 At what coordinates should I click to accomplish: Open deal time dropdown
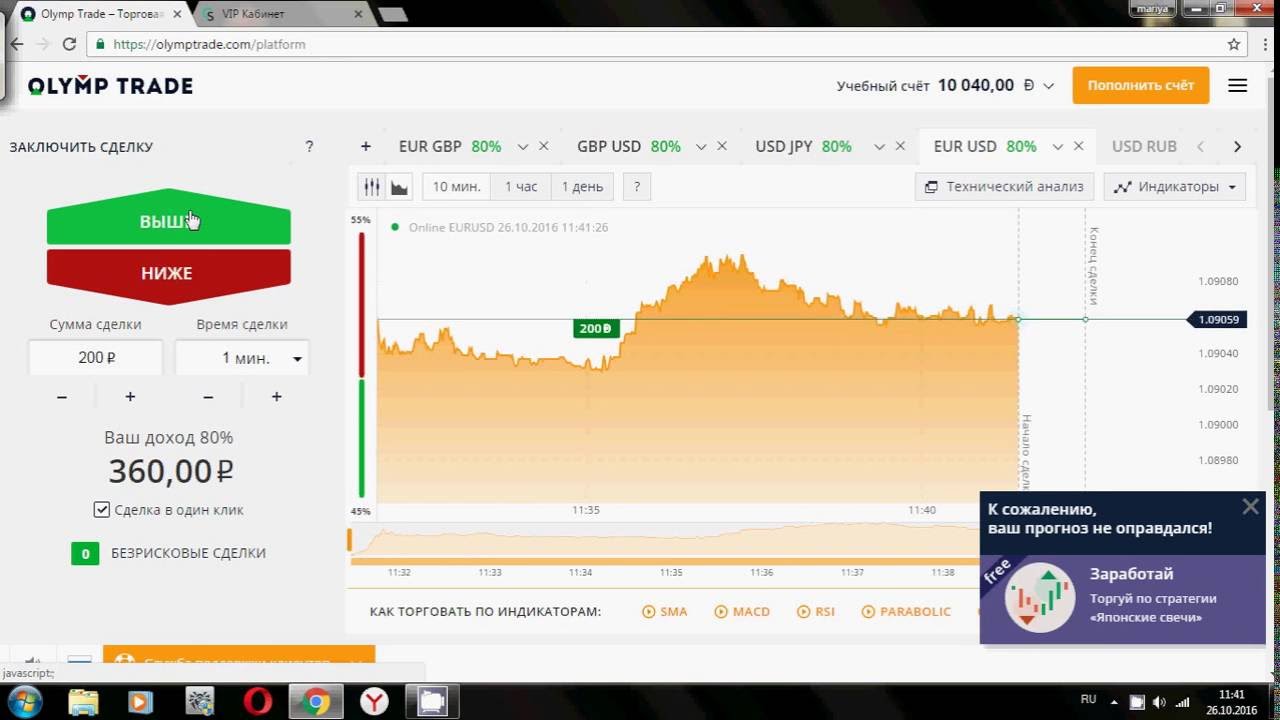(x=242, y=358)
